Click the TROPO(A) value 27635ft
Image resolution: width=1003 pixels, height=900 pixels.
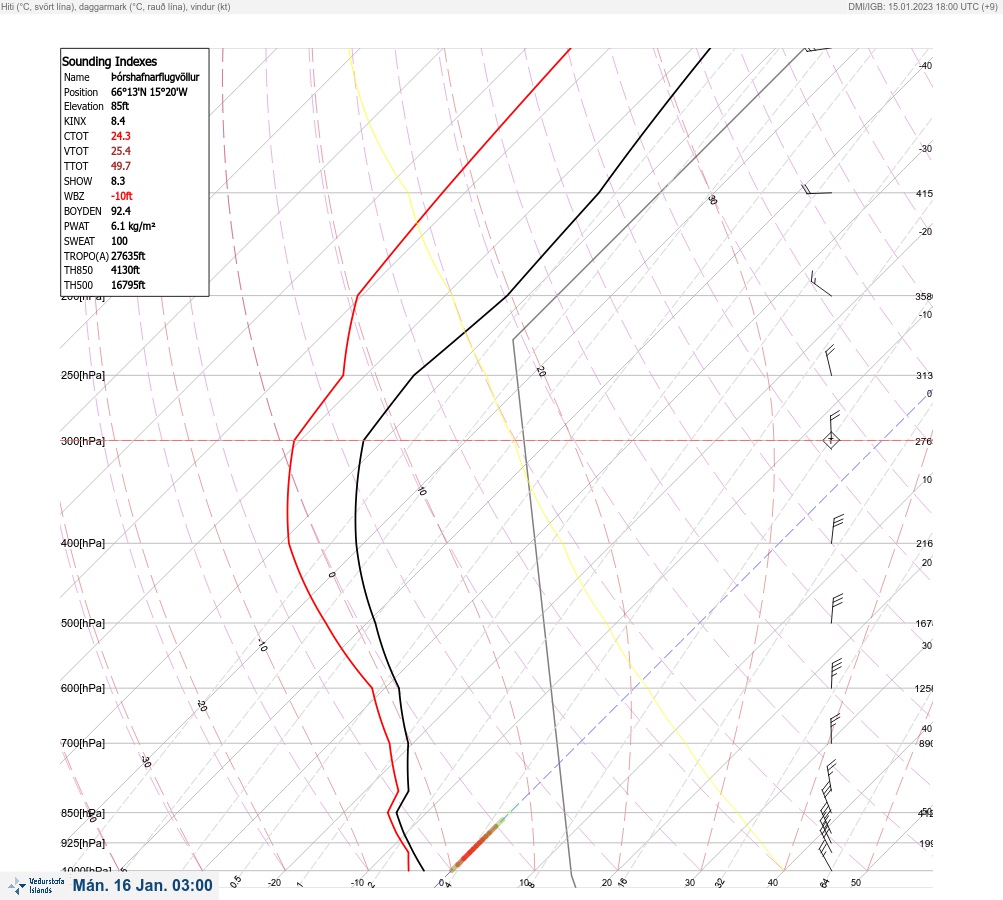(x=128, y=256)
